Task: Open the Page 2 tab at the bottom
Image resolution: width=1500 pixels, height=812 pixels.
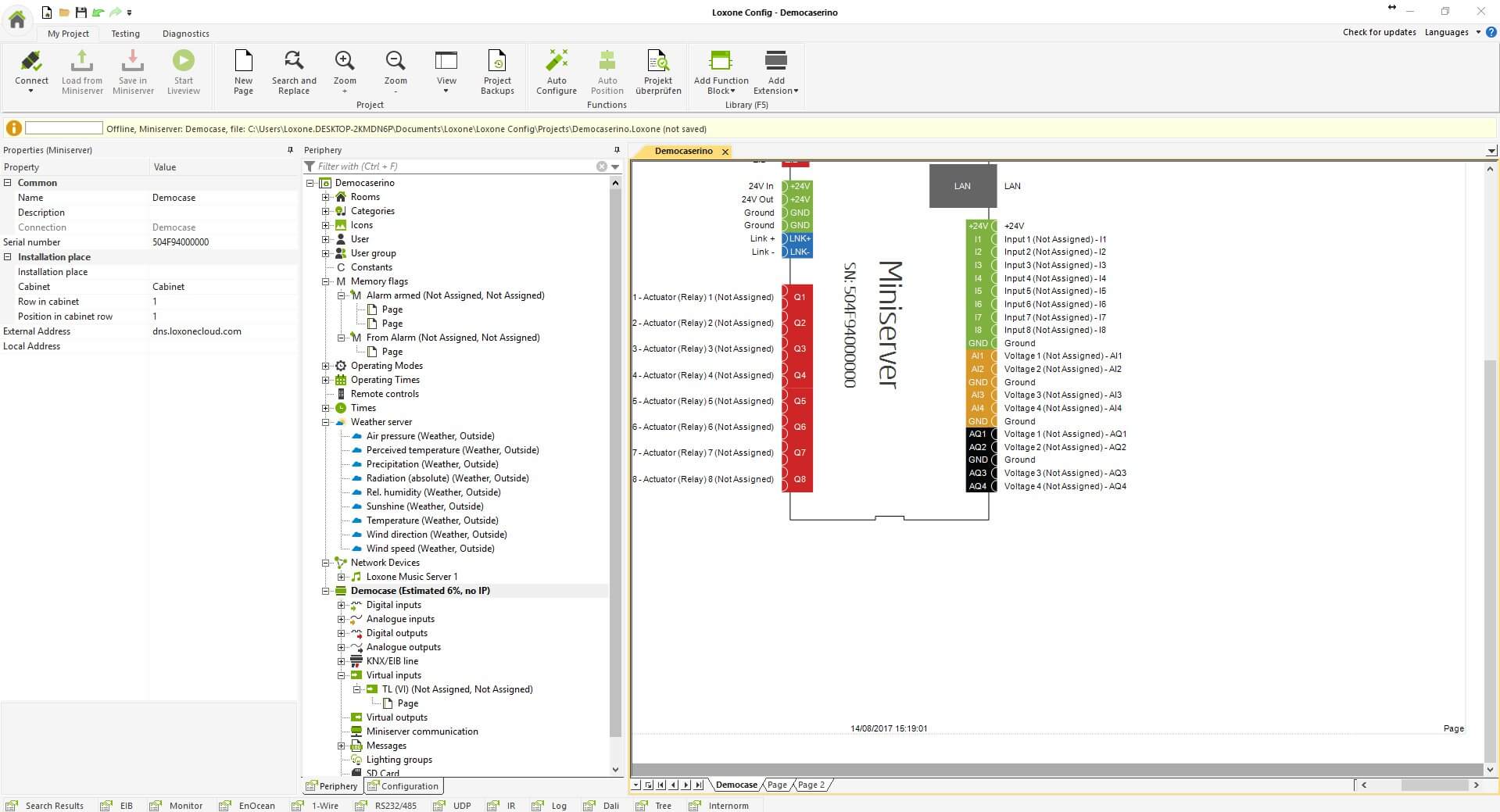Action: (x=811, y=785)
